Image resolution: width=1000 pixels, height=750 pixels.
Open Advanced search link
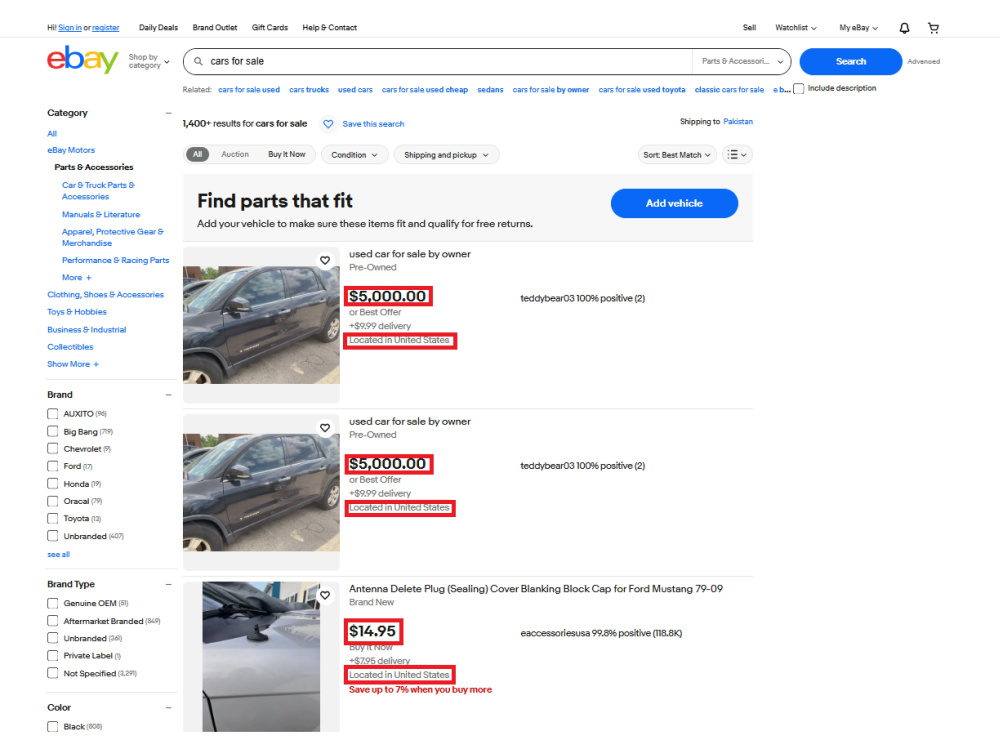point(923,61)
